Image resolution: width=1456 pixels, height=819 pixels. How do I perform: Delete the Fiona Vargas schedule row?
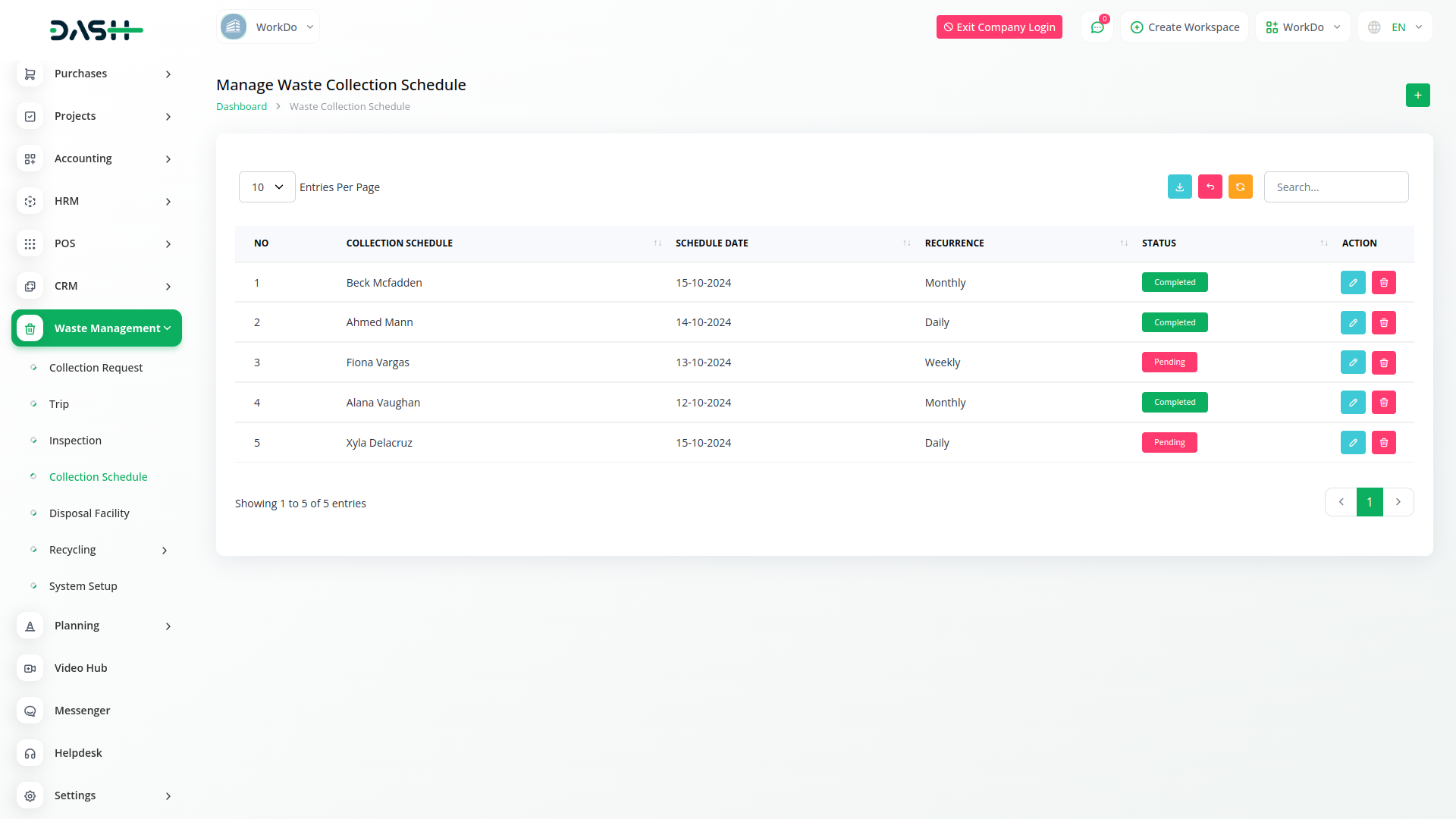coord(1383,363)
